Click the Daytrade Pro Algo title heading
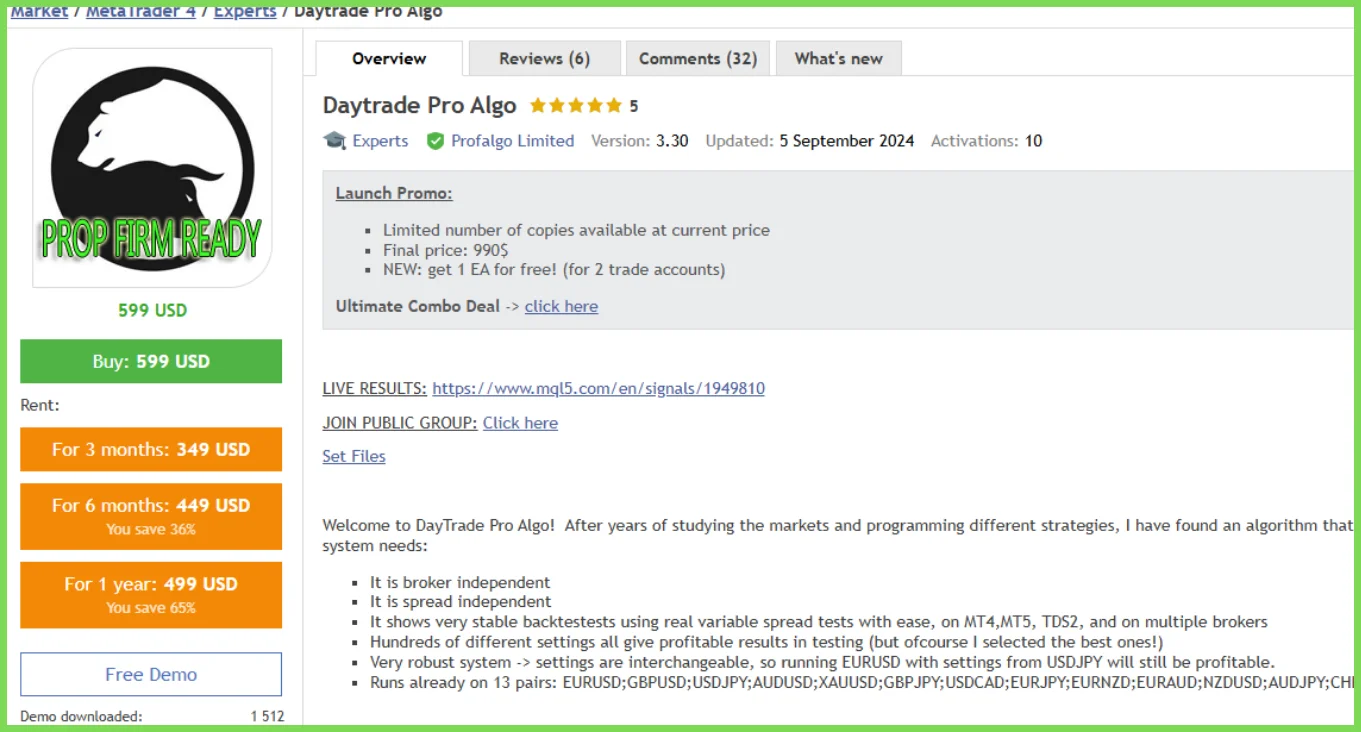The width and height of the screenshot is (1361, 732). point(419,105)
